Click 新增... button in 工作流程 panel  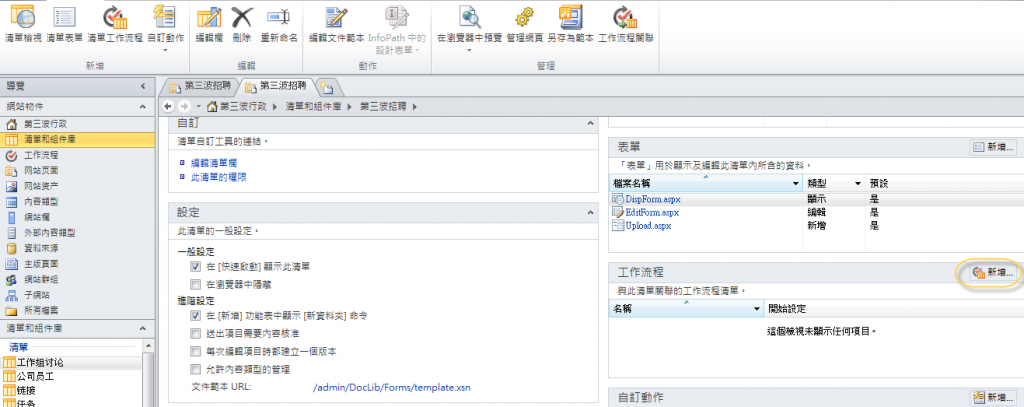(994, 272)
